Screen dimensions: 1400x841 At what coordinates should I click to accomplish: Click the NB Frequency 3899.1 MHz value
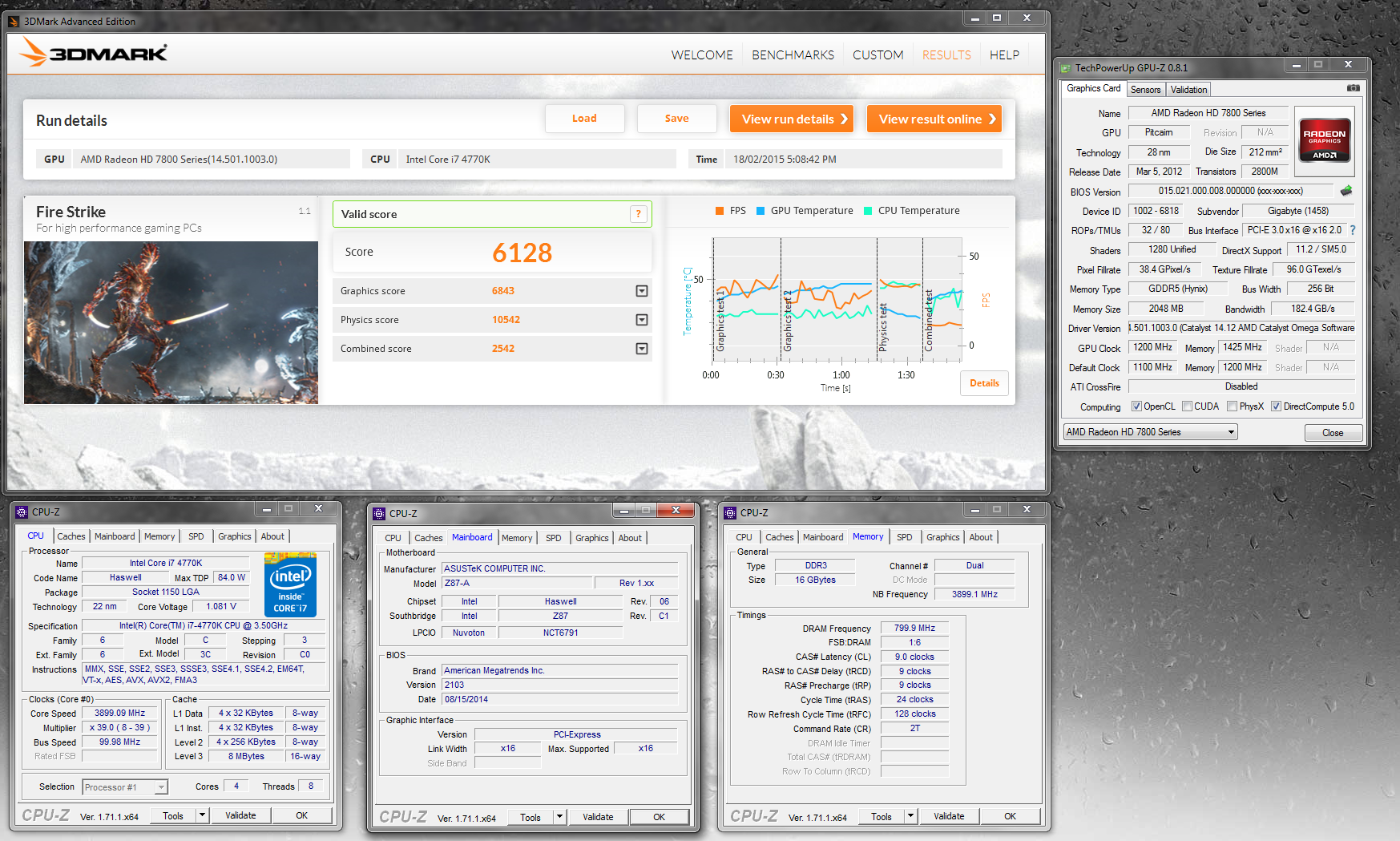(974, 594)
